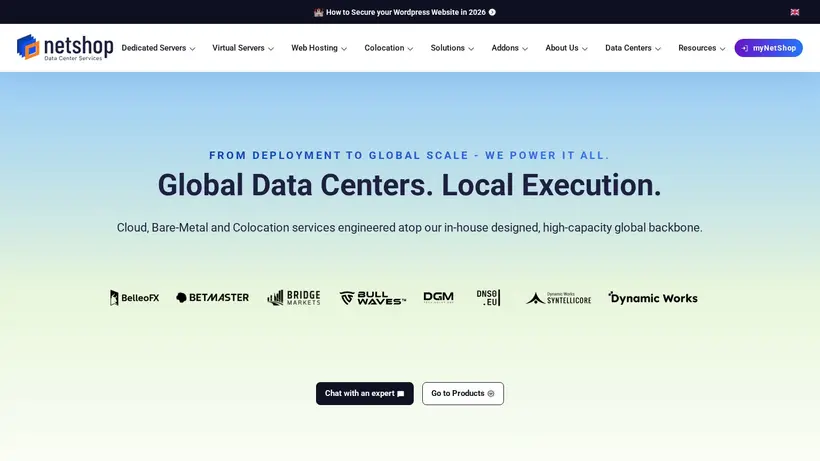
Task: Expand the Solutions chevron
Action: tap(471, 49)
